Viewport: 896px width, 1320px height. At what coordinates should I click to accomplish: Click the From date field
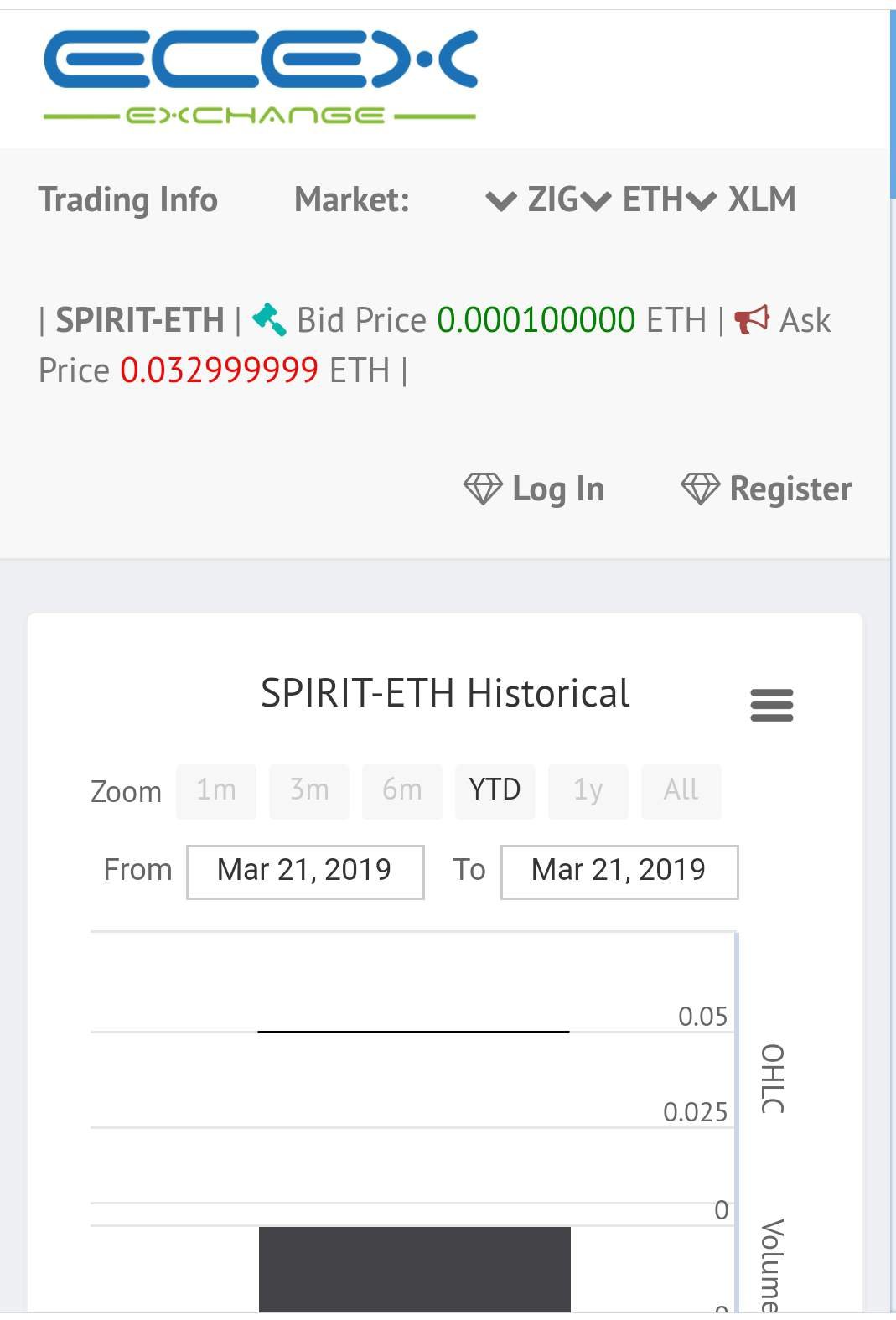305,872
